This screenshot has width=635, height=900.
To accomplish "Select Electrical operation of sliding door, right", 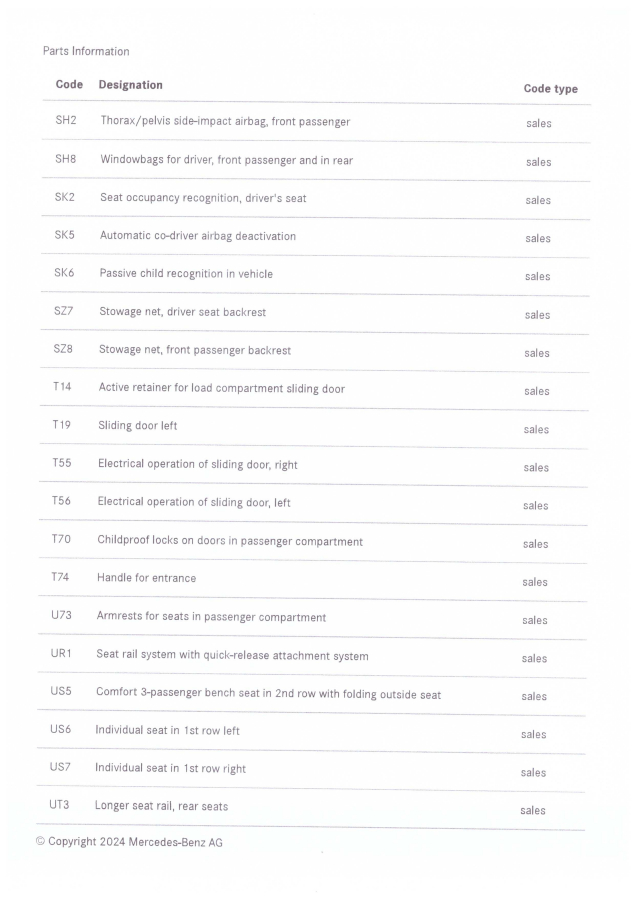I will tap(198, 464).
